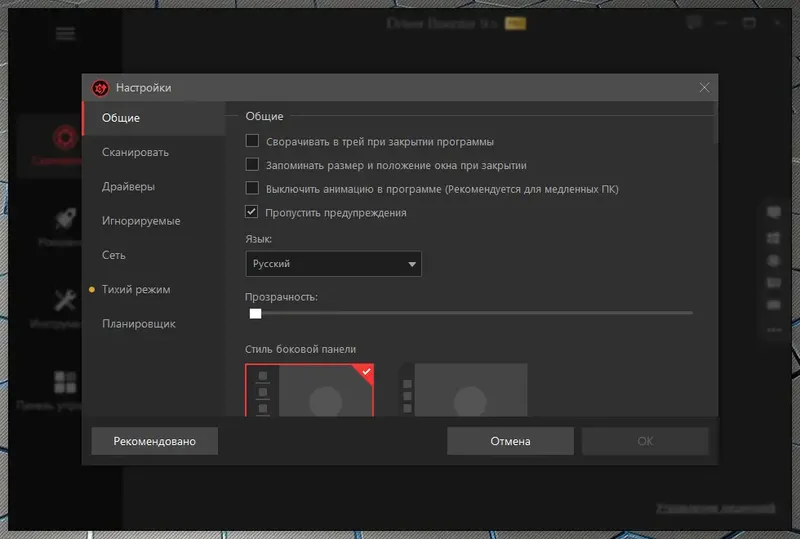Image resolution: width=800 pixels, height=539 pixels.
Task: Open the Язык dropdown showing Русский
Action: (333, 264)
